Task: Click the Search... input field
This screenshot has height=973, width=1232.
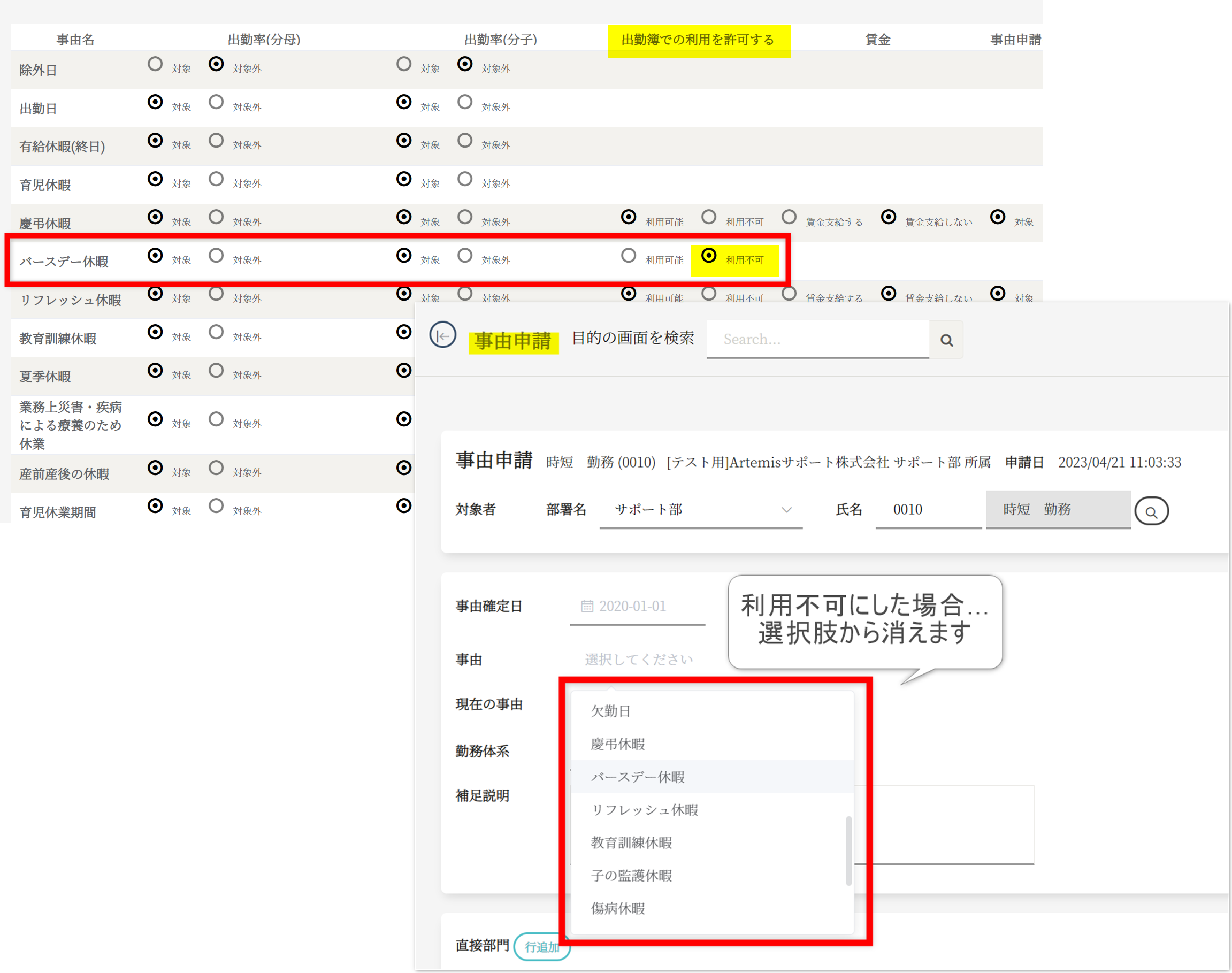Action: pos(817,340)
